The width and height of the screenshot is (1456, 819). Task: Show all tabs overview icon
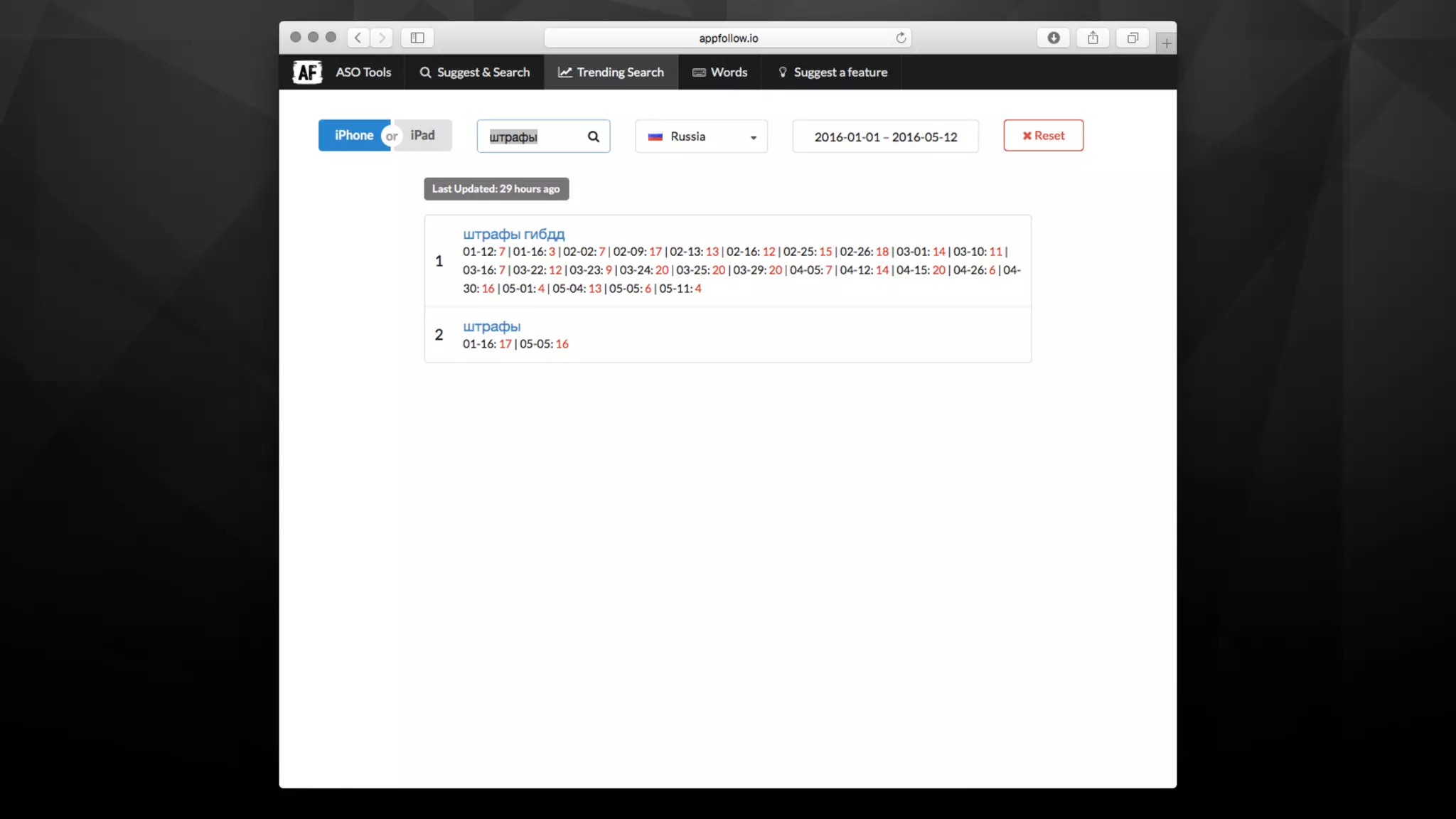pos(1133,38)
